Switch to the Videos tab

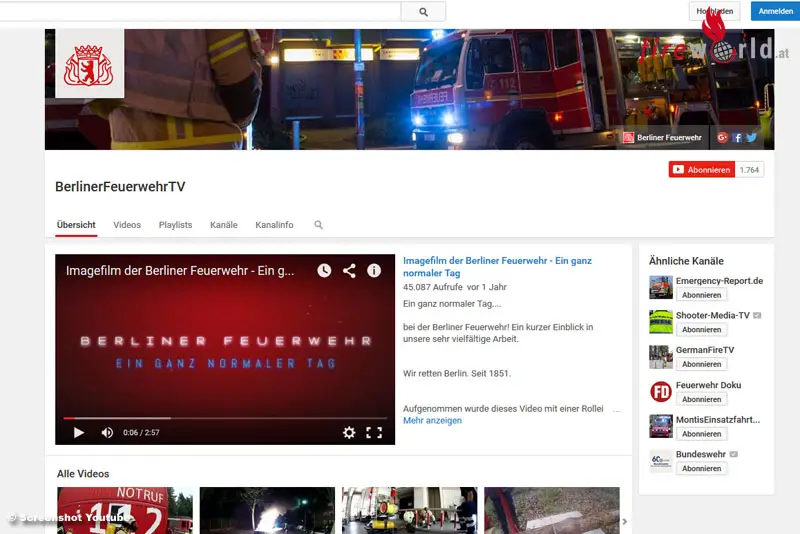(127, 225)
